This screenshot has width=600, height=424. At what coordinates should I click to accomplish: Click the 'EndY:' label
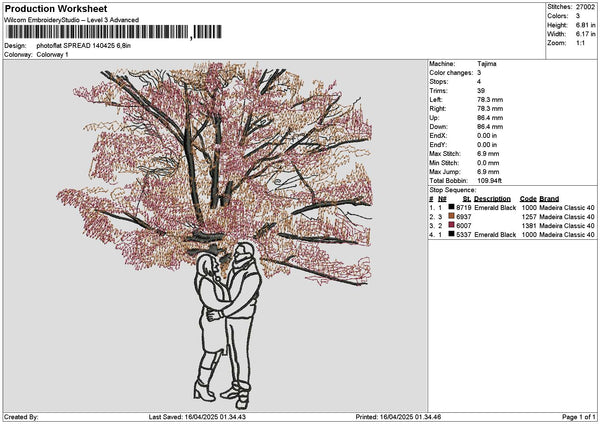point(438,145)
